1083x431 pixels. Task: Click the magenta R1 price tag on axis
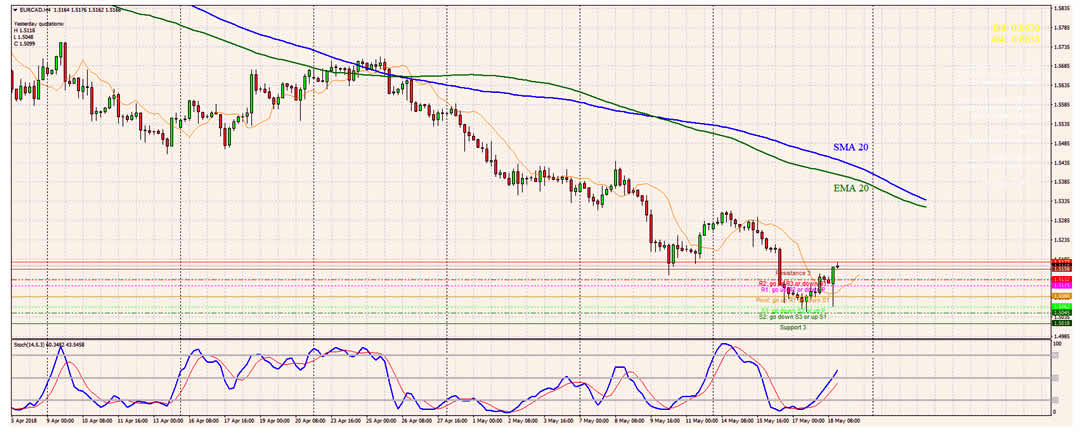[x=1060, y=285]
